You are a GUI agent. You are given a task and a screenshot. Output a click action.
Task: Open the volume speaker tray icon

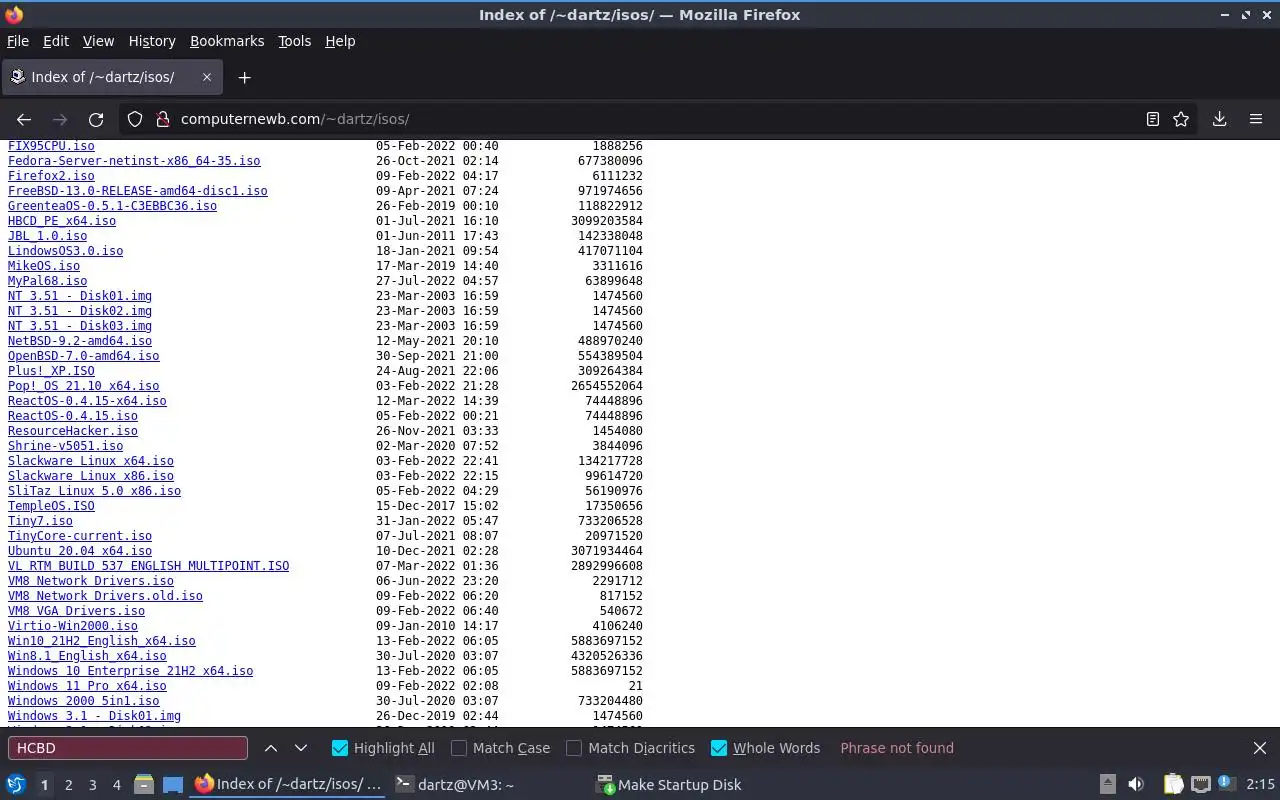(1136, 785)
